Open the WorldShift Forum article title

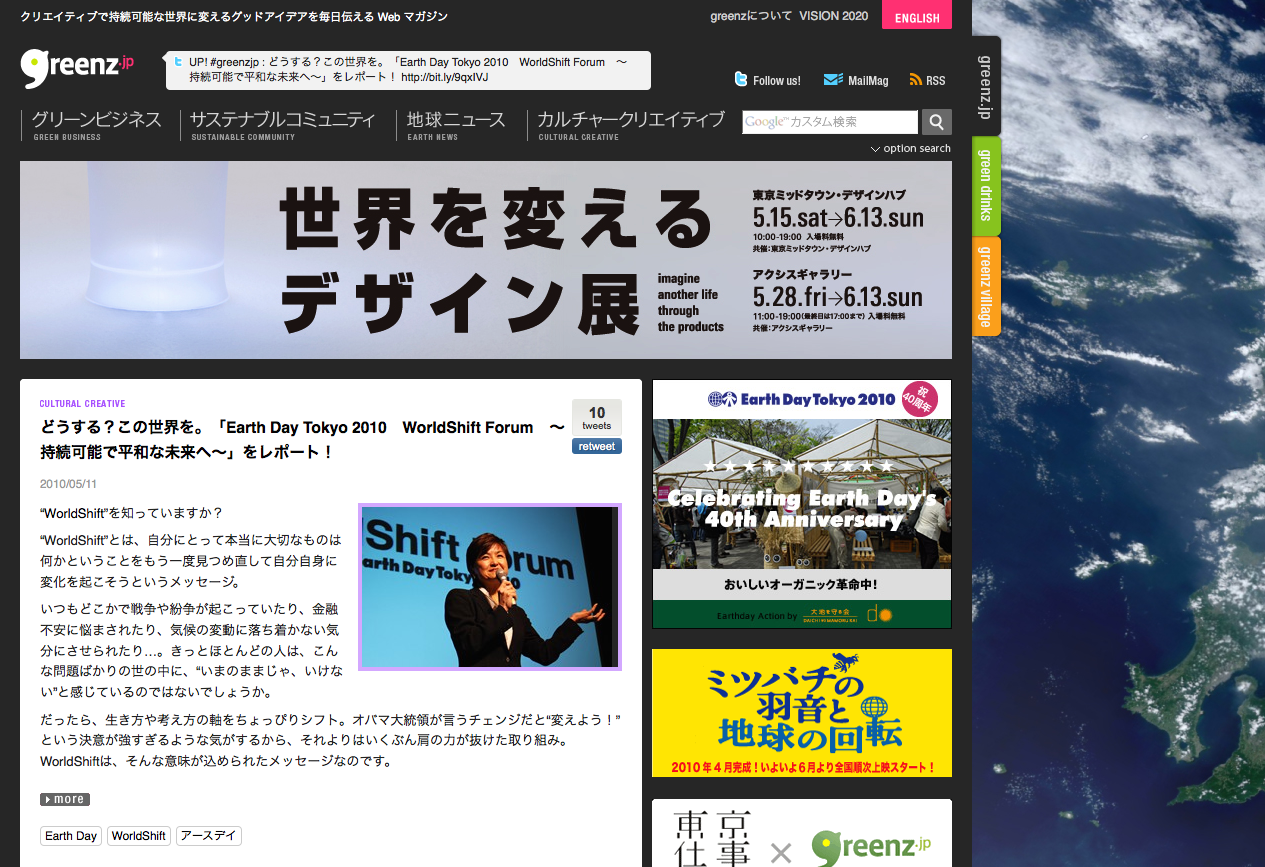click(x=302, y=439)
